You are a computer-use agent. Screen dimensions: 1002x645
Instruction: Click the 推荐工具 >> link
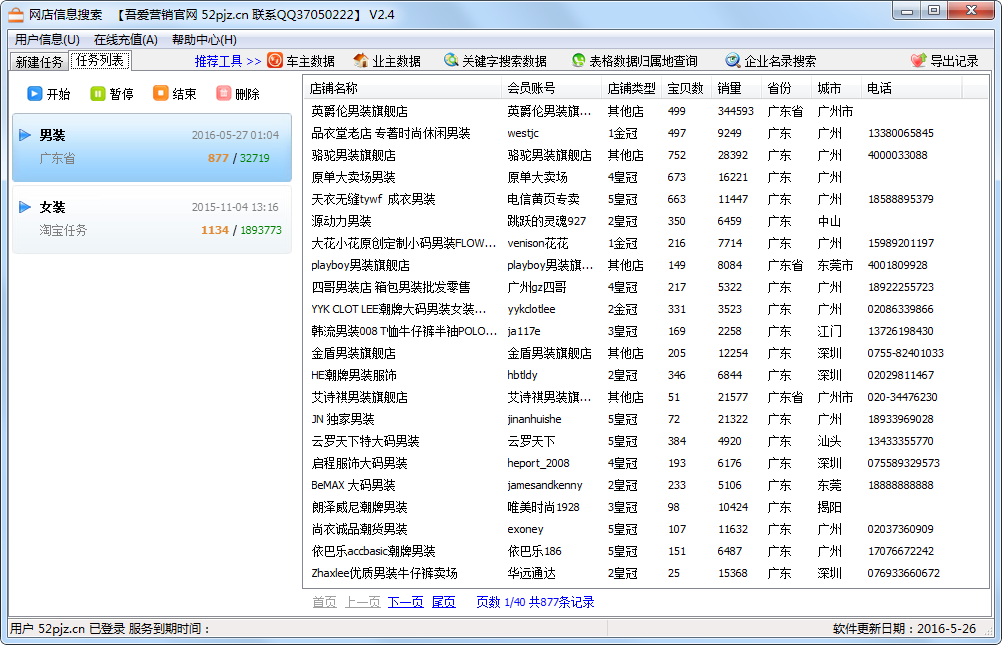click(227, 61)
